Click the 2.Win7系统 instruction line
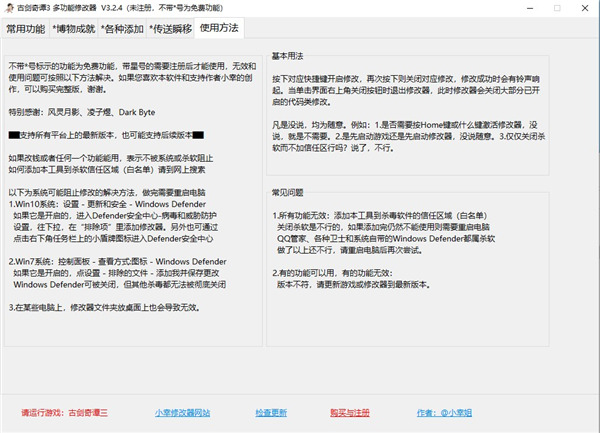Viewport: 600px width, 433px height. coord(117,262)
